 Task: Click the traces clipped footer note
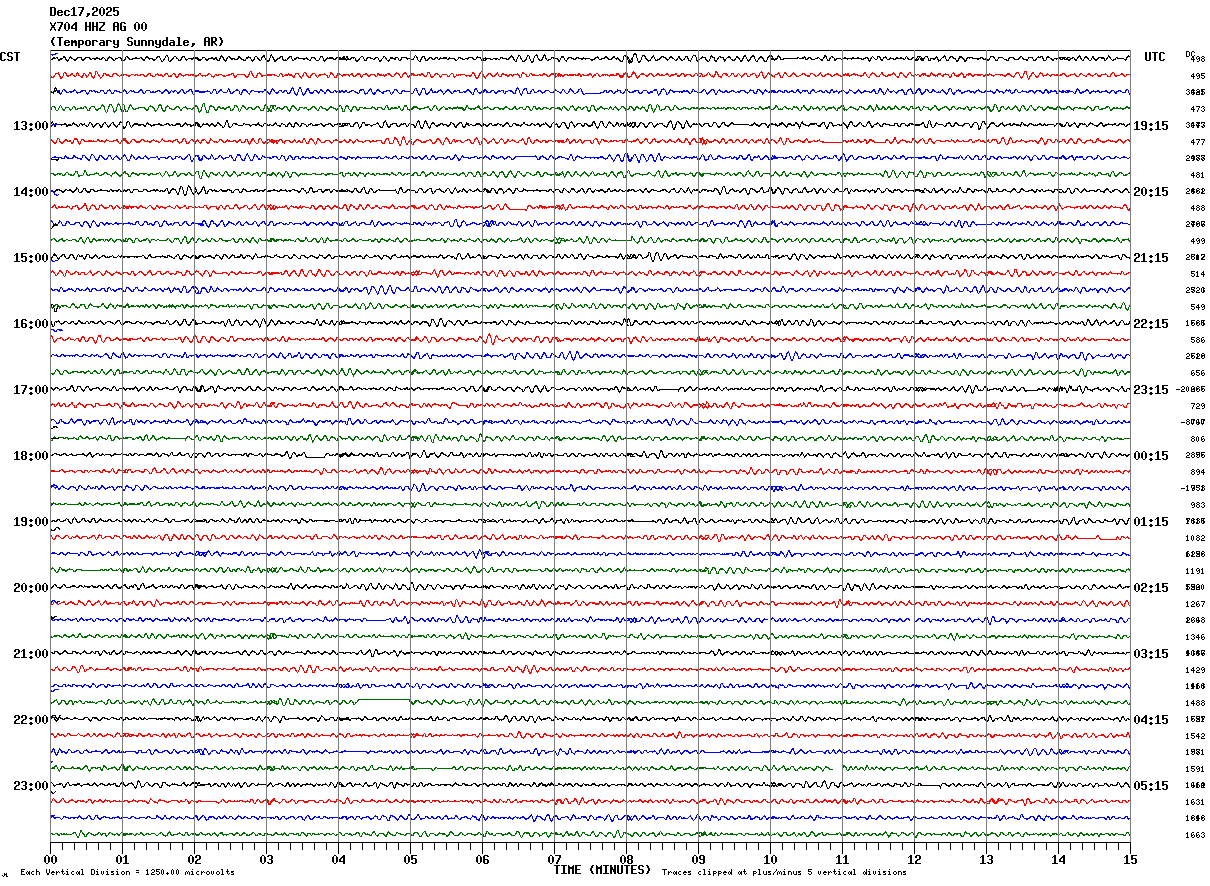pyautogui.click(x=784, y=873)
